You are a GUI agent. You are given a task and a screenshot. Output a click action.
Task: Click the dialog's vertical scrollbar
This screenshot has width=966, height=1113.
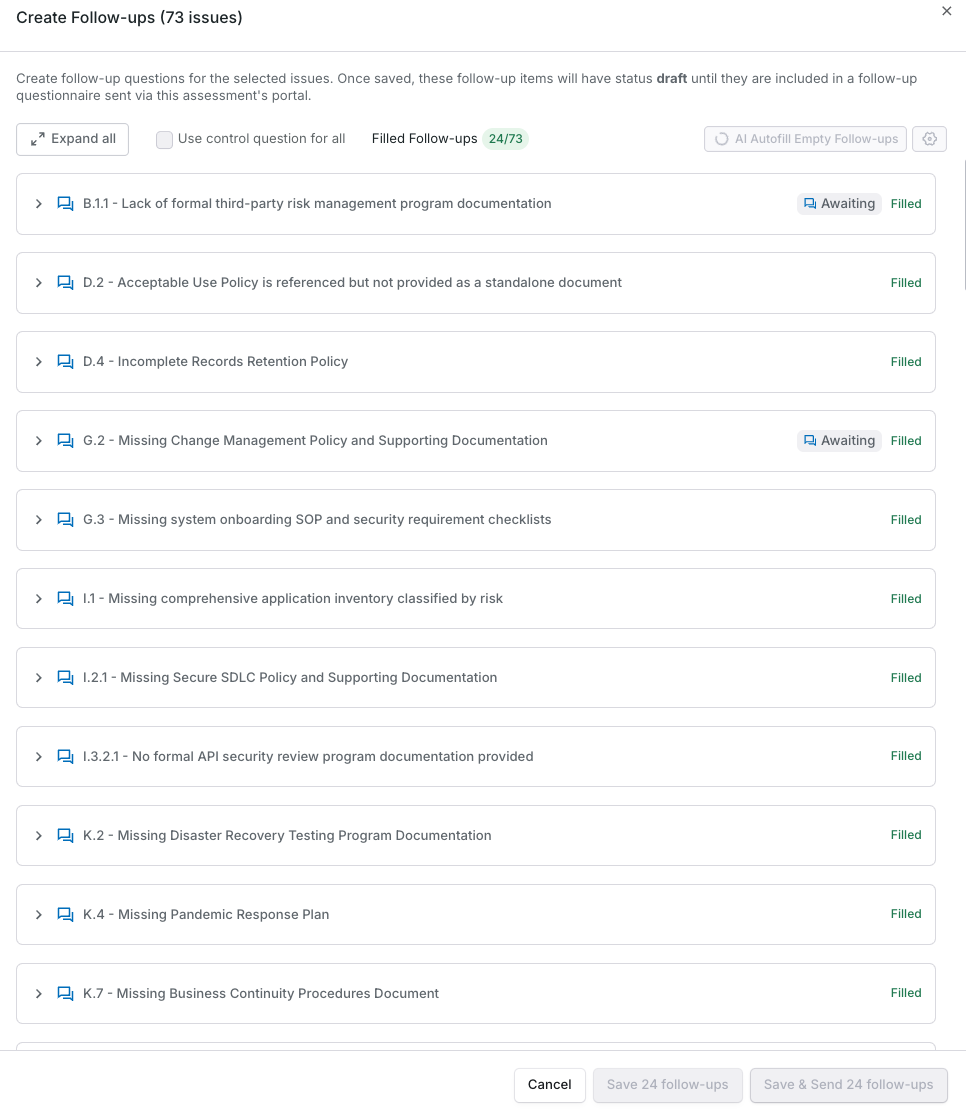tap(964, 226)
